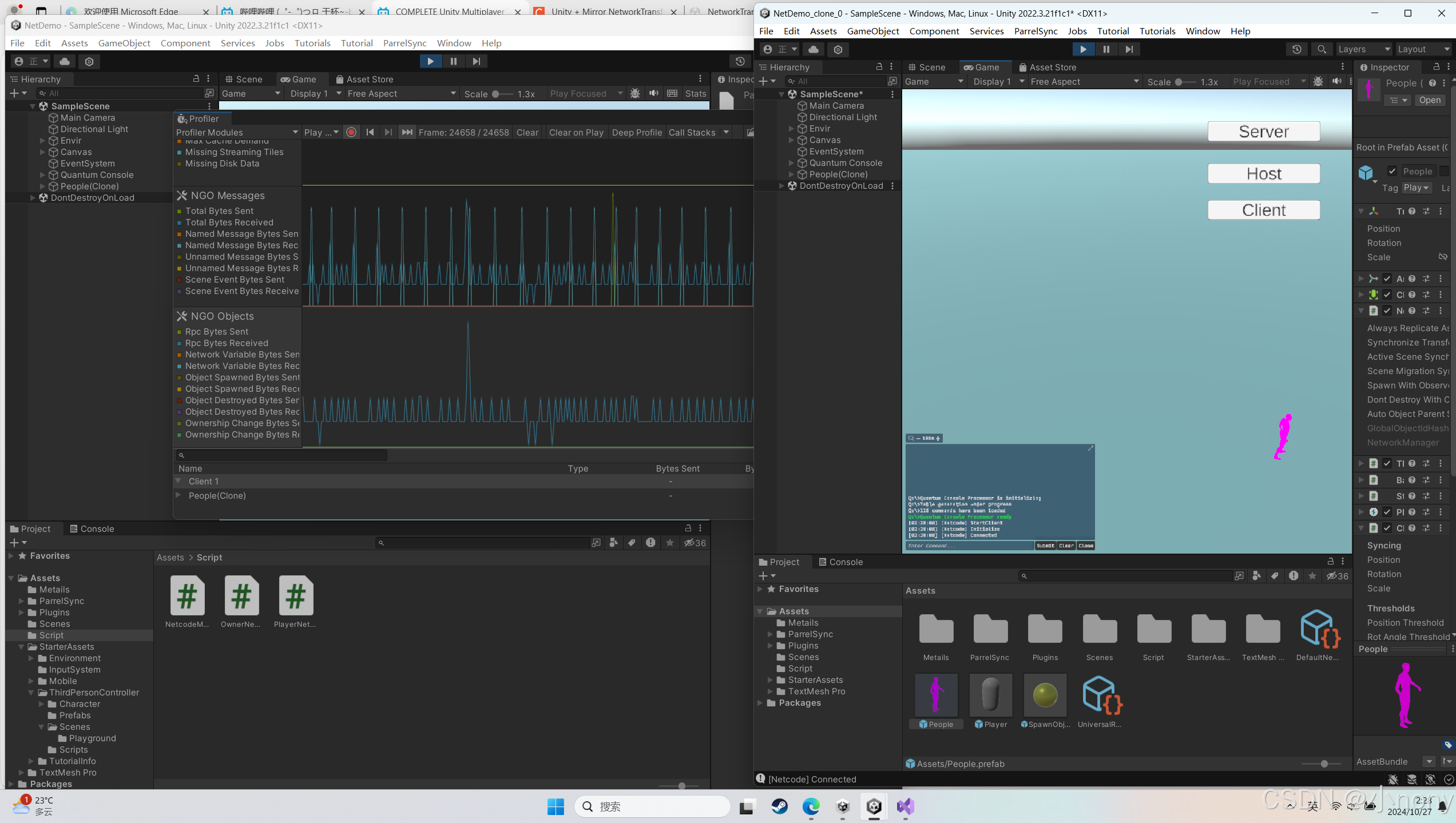The height and width of the screenshot is (823, 1456).
Task: Open Transform component preset icon
Action: [x=1426, y=211]
